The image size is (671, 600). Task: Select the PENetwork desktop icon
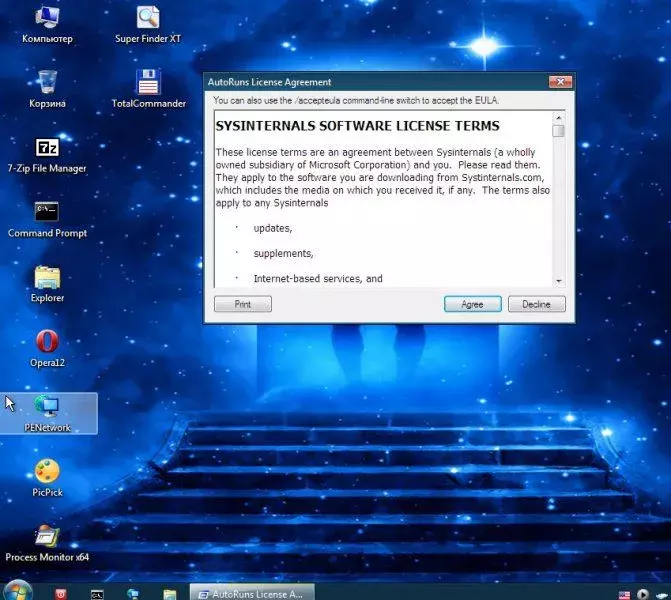pos(47,413)
